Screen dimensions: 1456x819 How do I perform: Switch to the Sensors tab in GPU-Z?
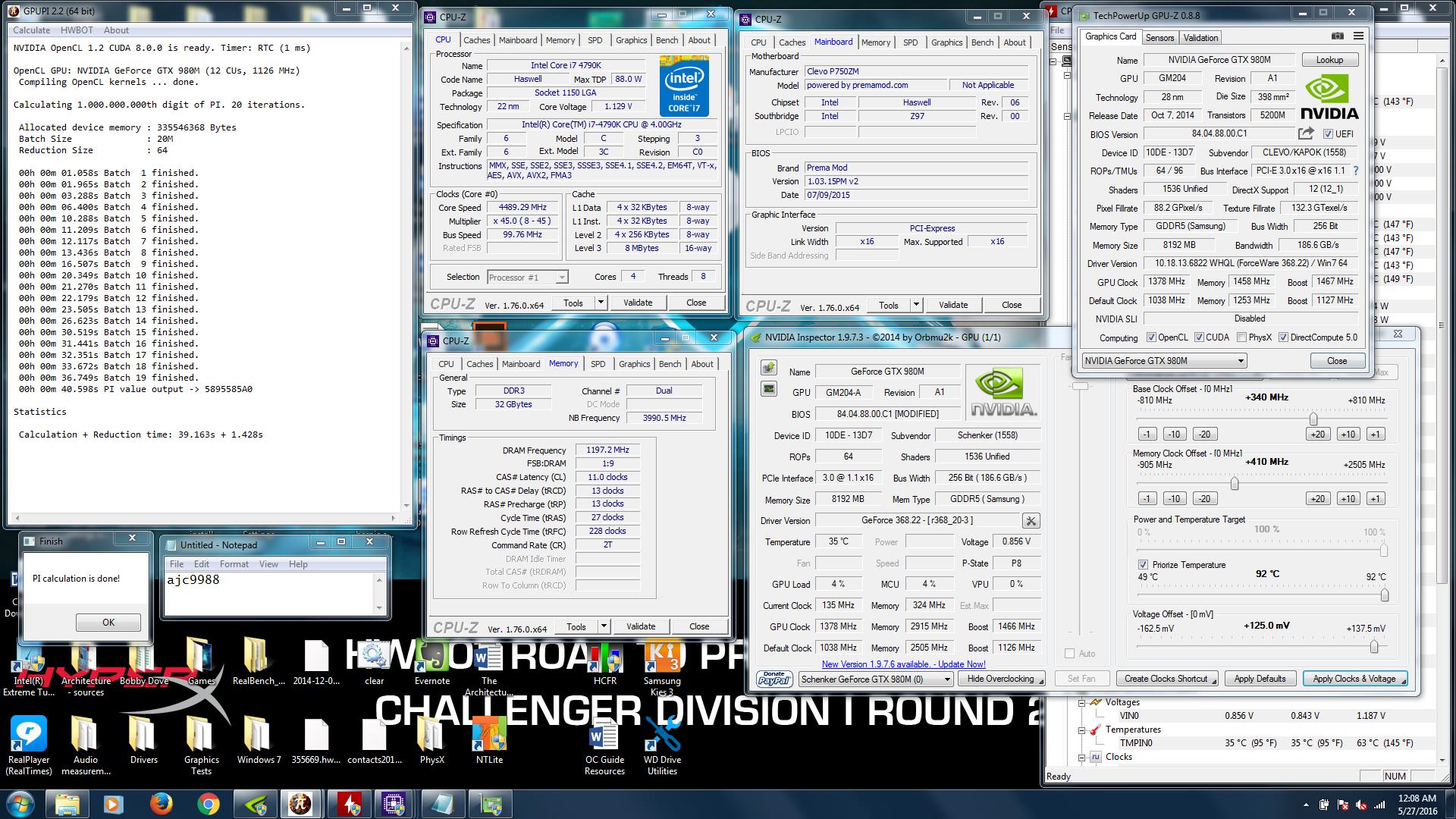coord(1159,37)
